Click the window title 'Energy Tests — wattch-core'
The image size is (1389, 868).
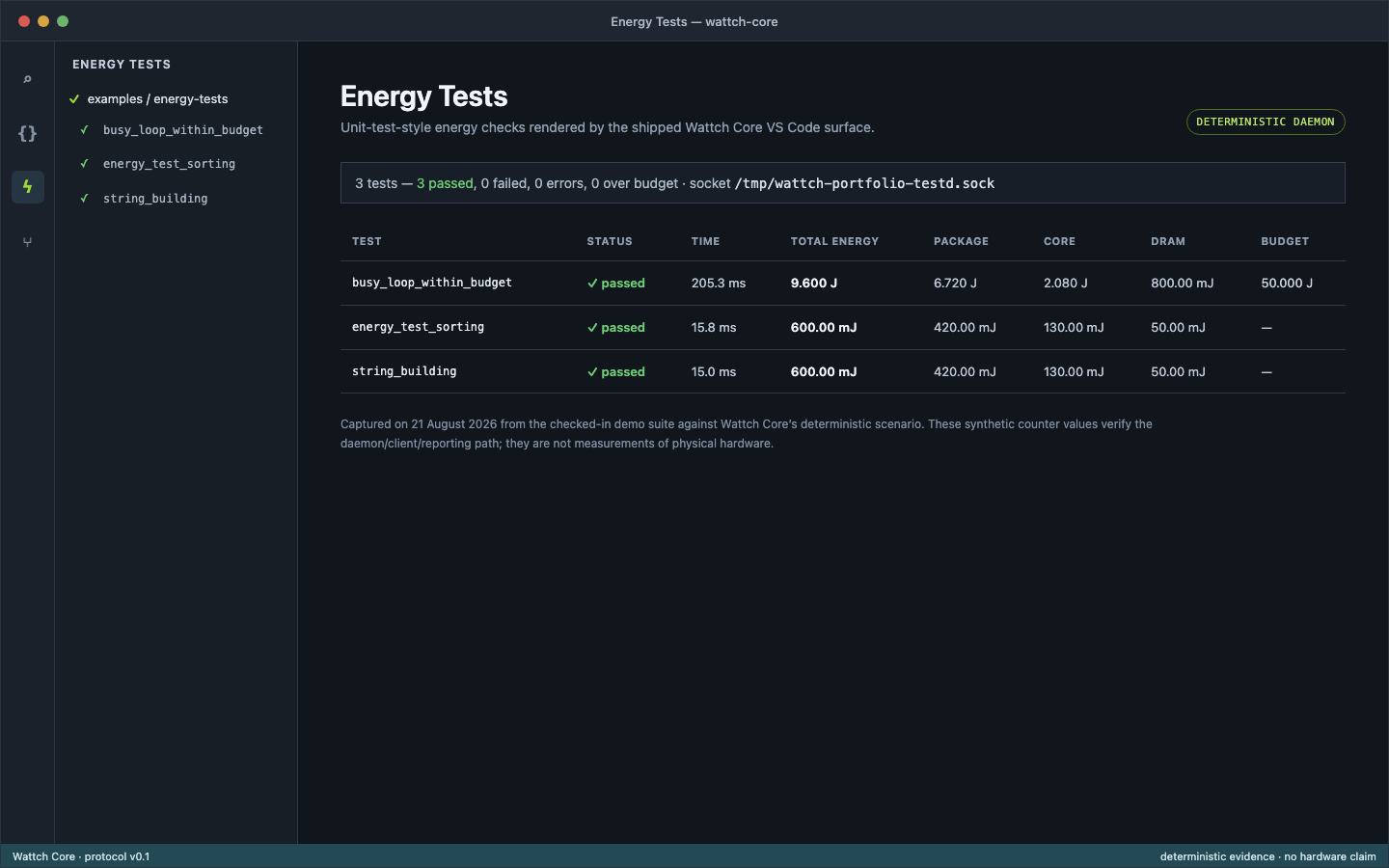point(694,21)
